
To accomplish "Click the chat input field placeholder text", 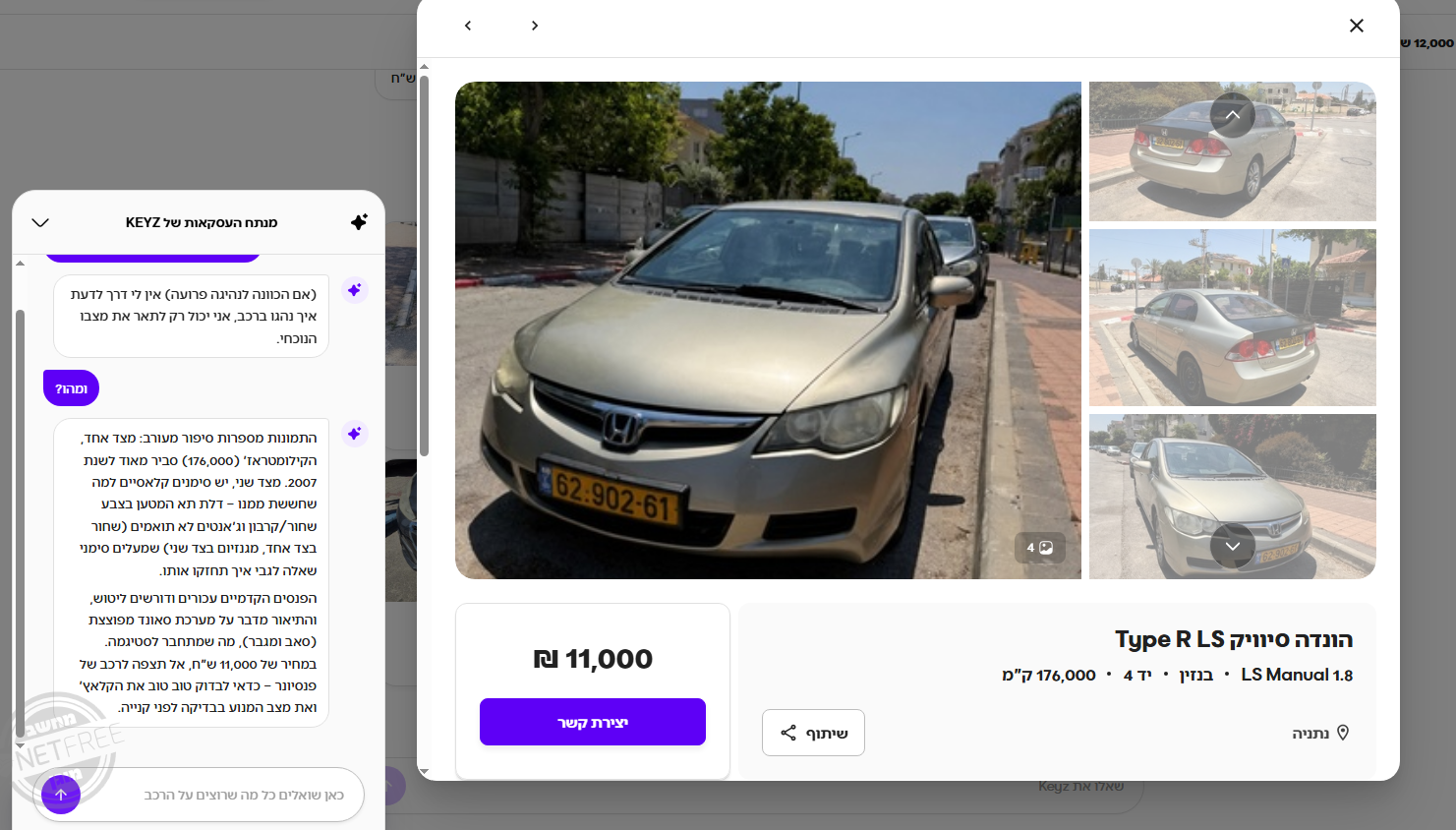I will click(244, 795).
